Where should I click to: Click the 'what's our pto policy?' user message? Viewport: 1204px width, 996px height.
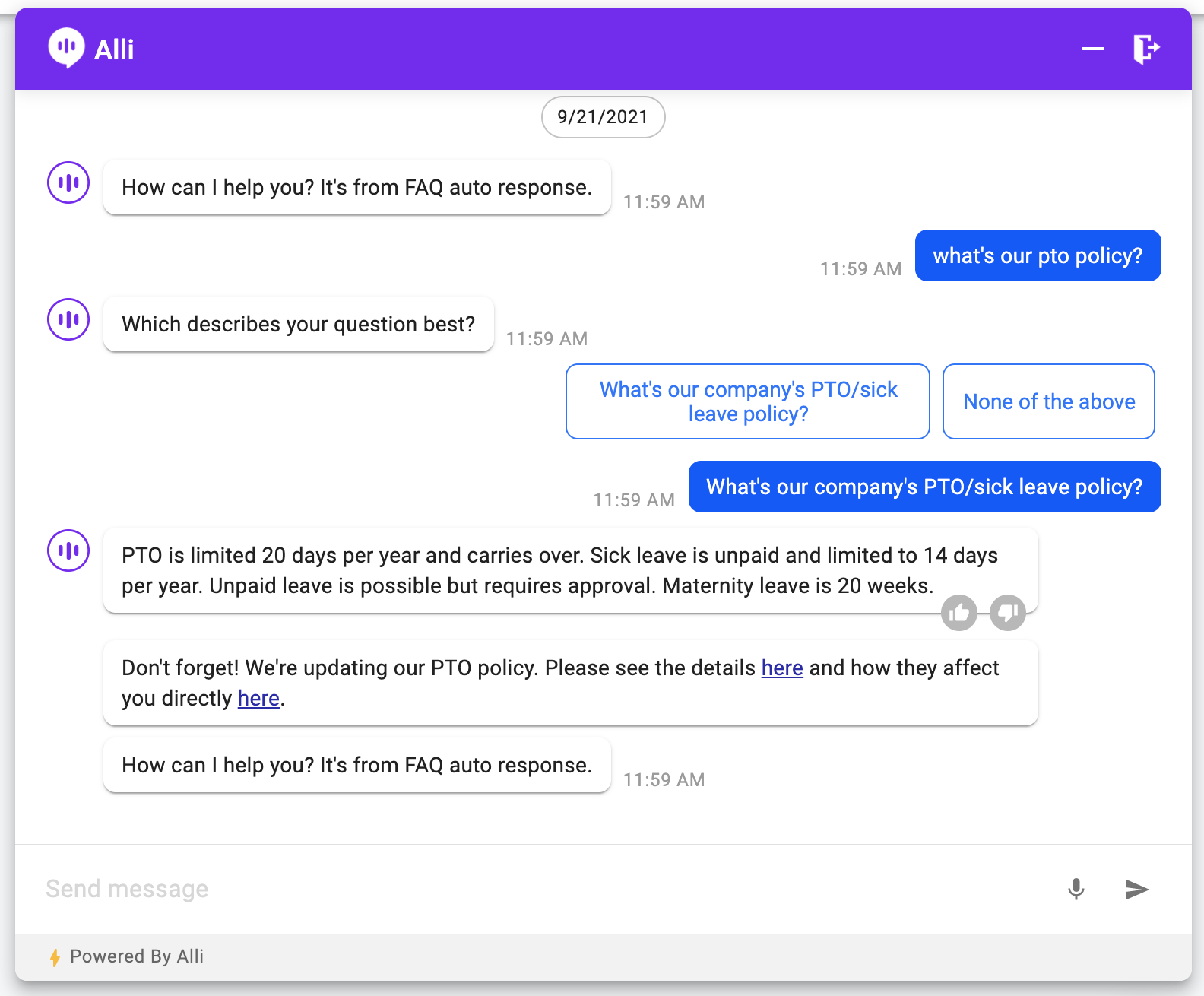click(x=1038, y=255)
